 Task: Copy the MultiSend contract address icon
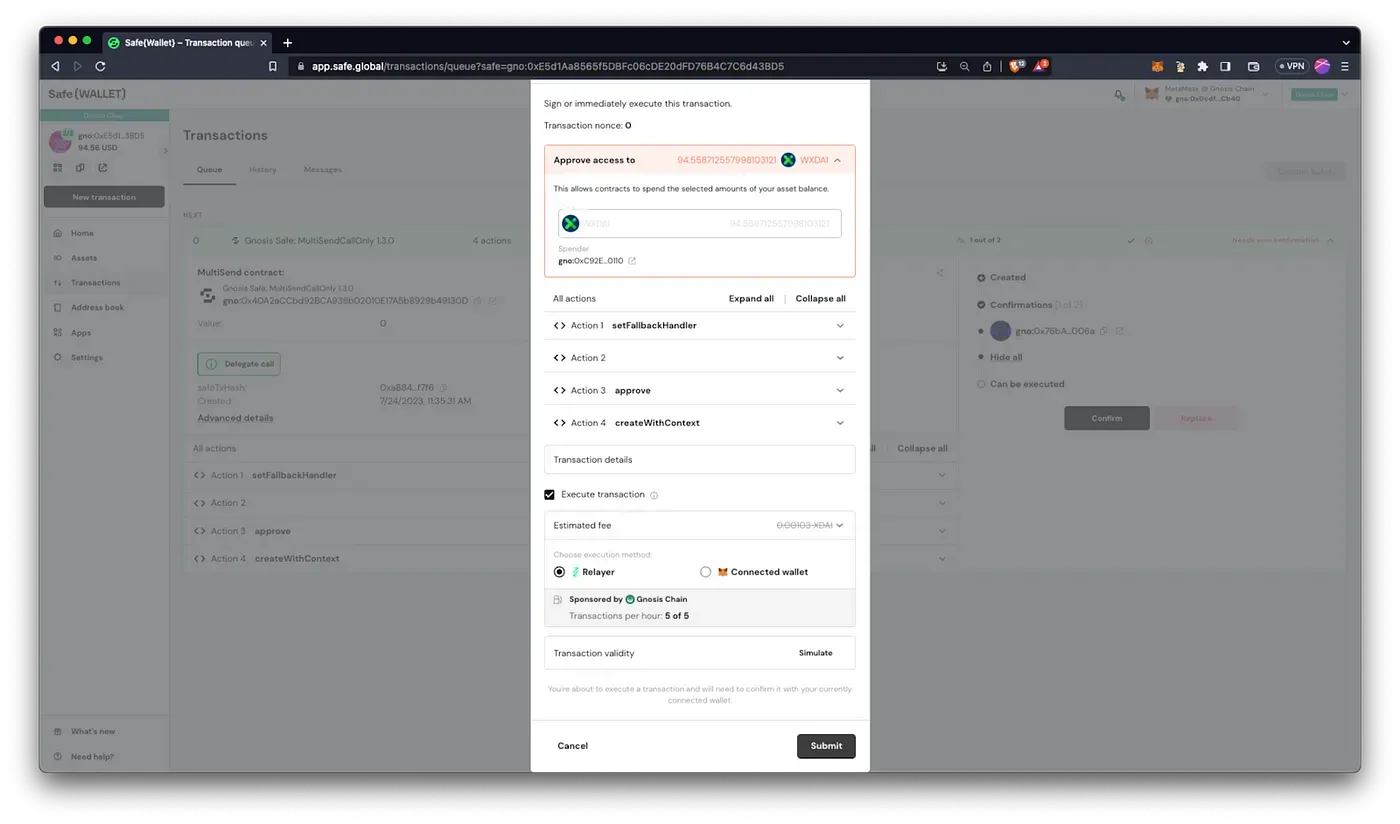[477, 300]
